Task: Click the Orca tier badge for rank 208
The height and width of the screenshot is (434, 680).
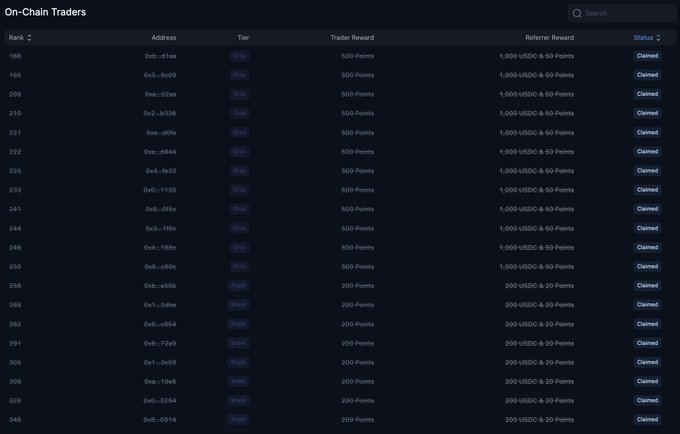Action: [x=239, y=94]
